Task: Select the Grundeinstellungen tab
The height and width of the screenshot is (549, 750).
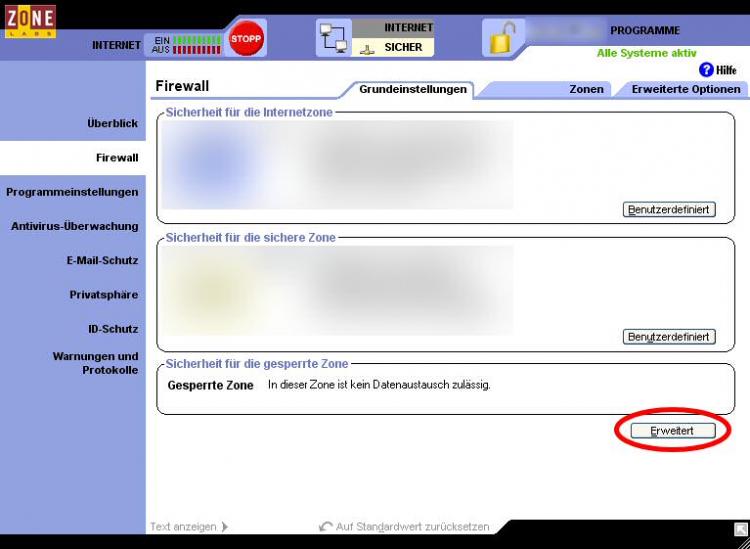Action: (413, 89)
